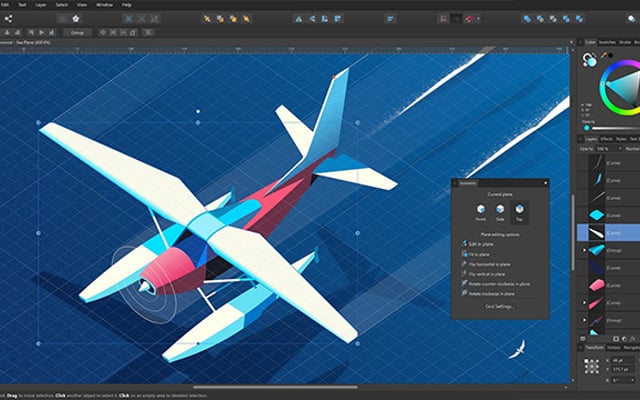This screenshot has height=400, width=640.
Task: Open the Normal blend mode dropdown
Action: pos(632,147)
